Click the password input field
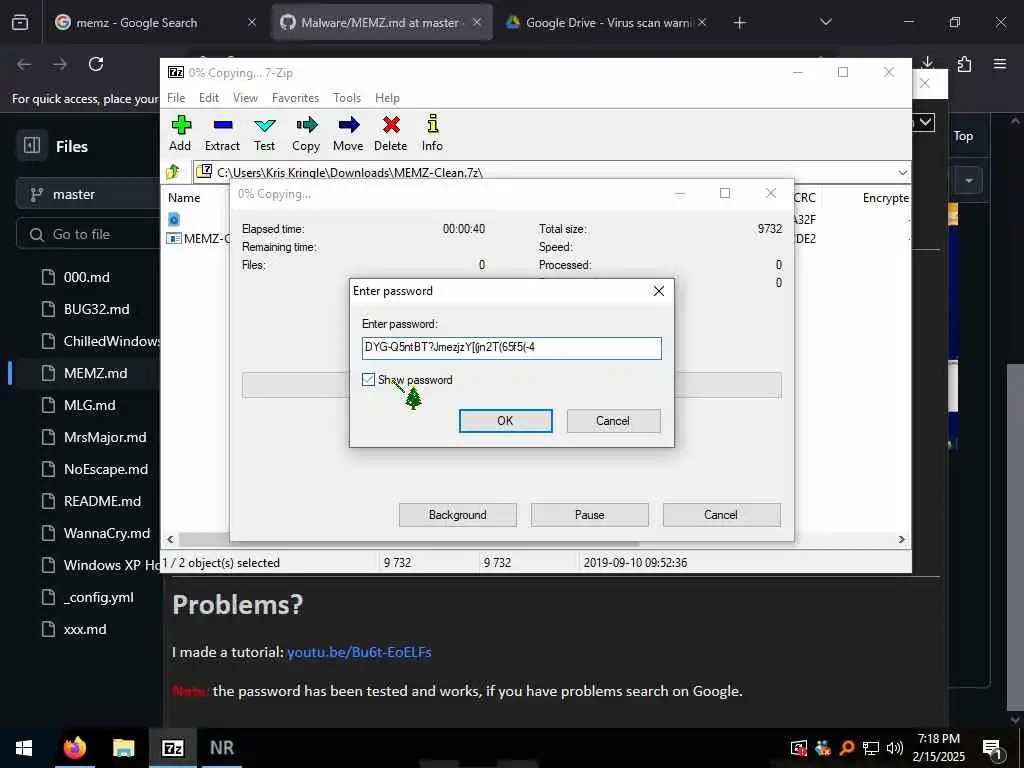Image resolution: width=1024 pixels, height=768 pixels. 511,347
